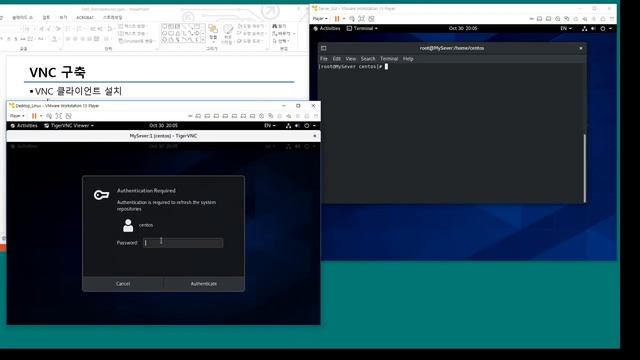Click network icon in Server VM top bar
The height and width of the screenshot is (360, 640).
584,29
